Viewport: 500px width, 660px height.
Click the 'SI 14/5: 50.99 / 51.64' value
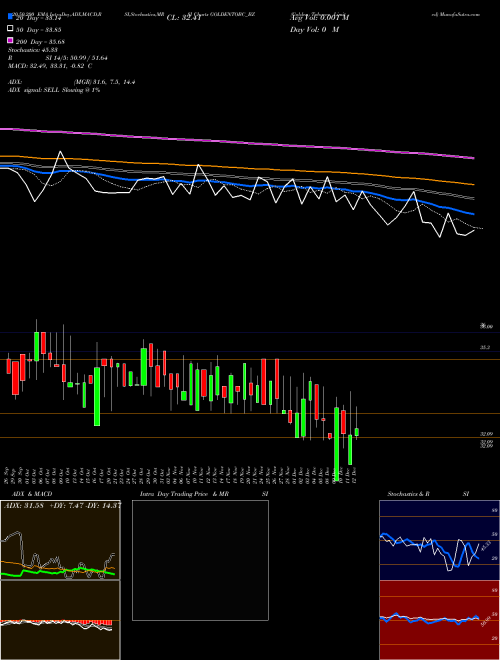(x=77, y=58)
